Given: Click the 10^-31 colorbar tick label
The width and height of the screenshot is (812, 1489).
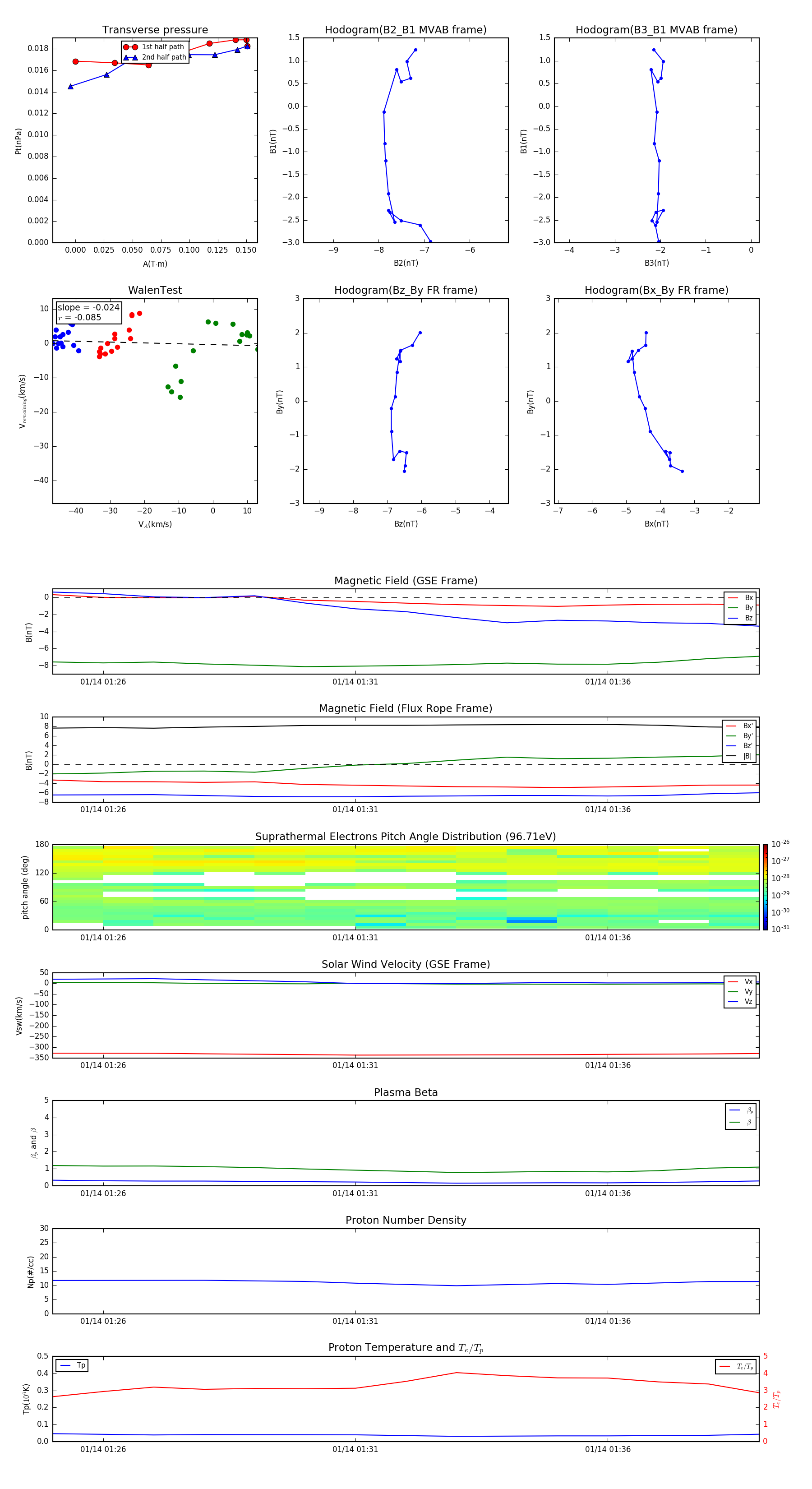Looking at the screenshot, I should [x=780, y=929].
